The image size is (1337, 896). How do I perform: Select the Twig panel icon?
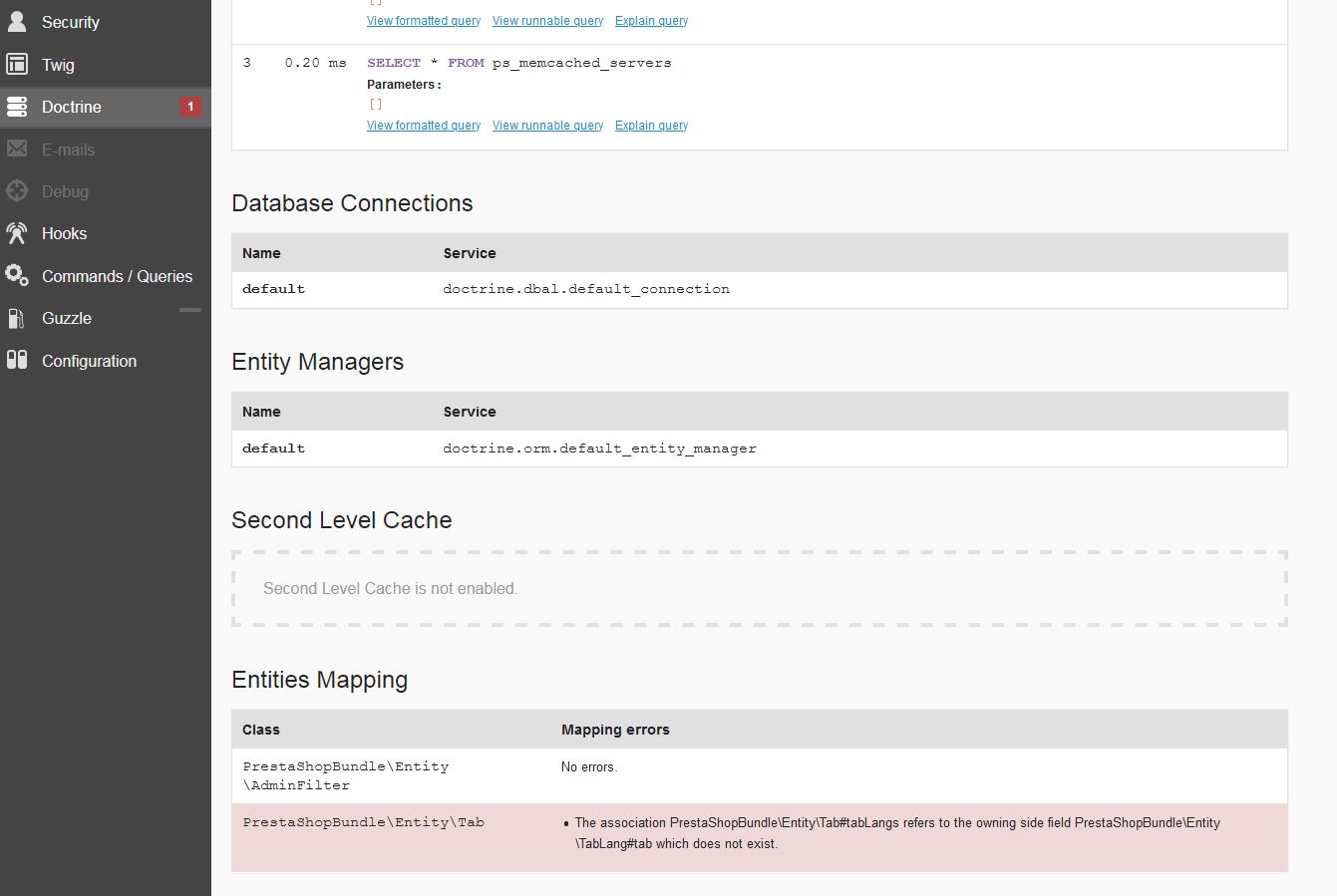[x=17, y=64]
